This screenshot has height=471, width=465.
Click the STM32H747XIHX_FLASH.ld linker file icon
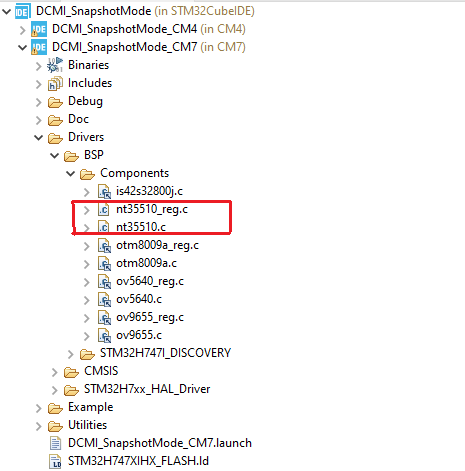pyautogui.click(x=55, y=461)
